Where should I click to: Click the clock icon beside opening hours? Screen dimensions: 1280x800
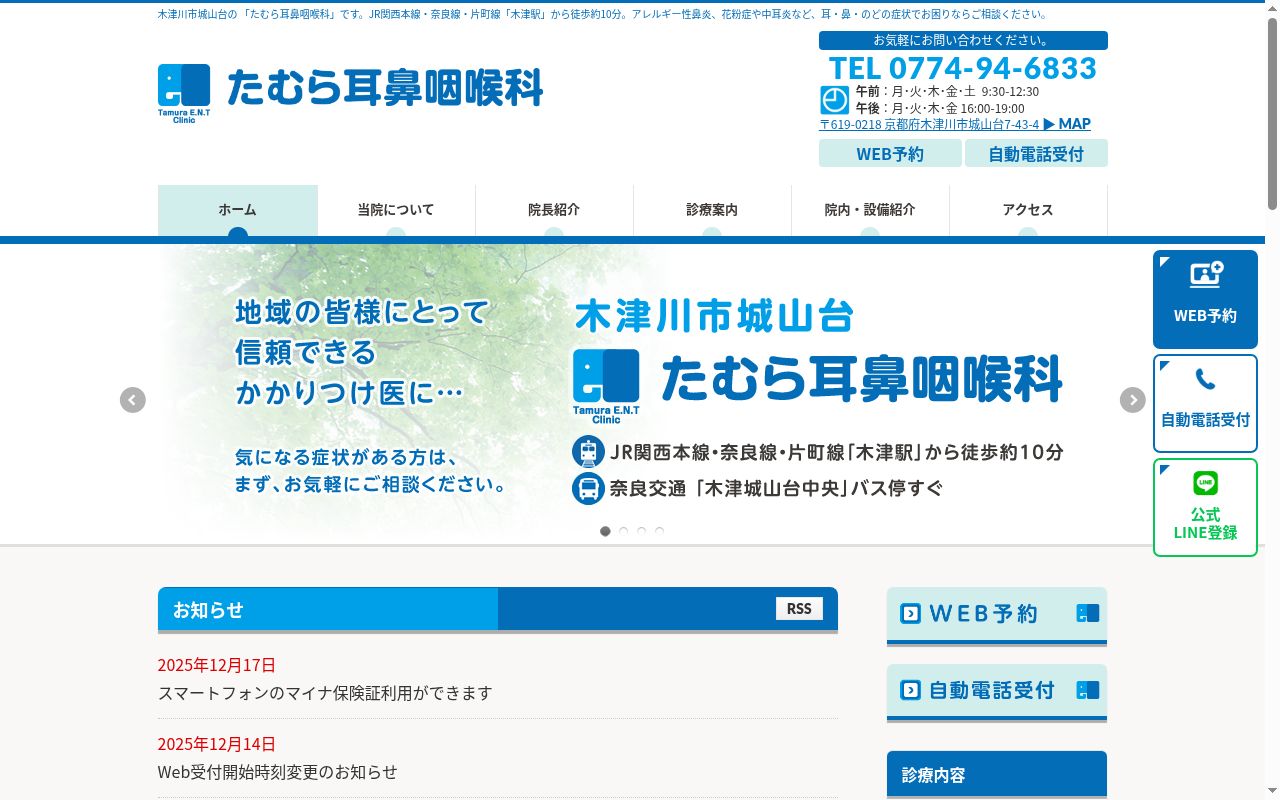pos(834,100)
